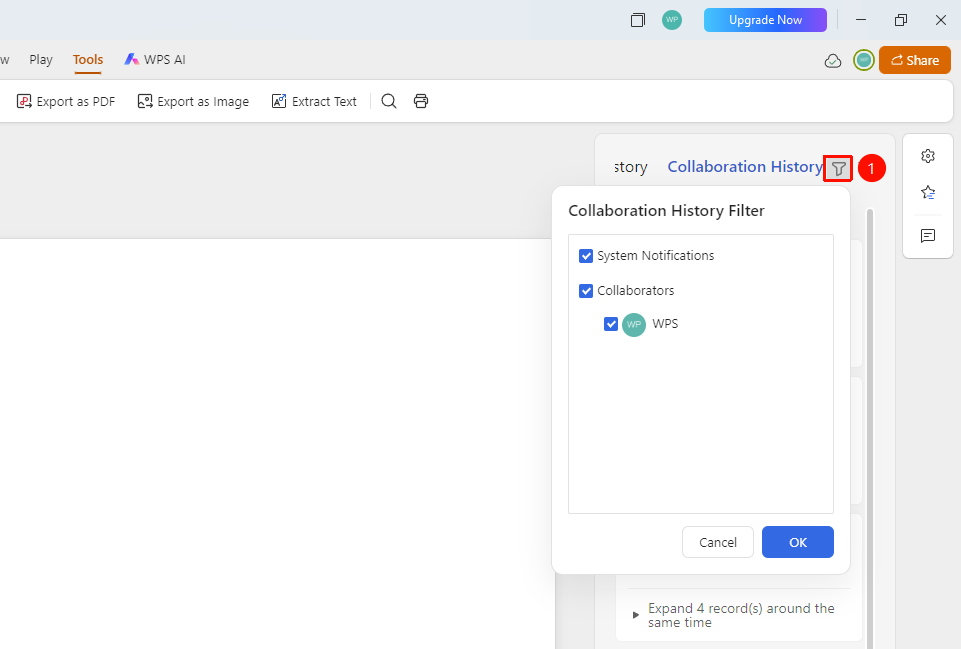Uncheck System Notifications
Viewport: 961px width, 649px height.
click(x=586, y=256)
